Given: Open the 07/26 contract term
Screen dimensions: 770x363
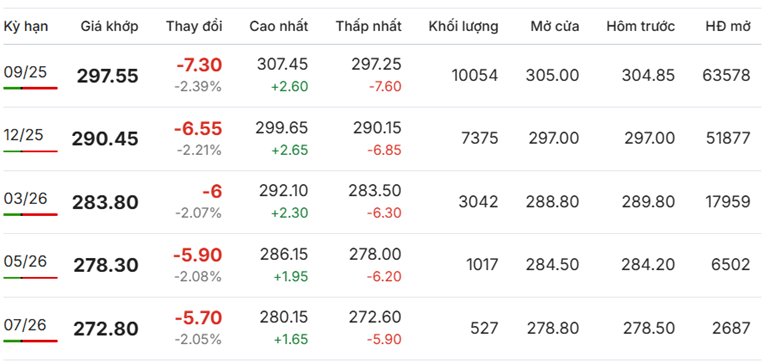Looking at the screenshot, I should tap(25, 325).
